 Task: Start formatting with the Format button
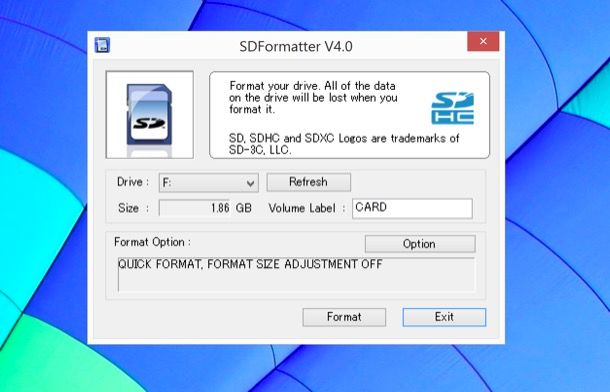(344, 317)
